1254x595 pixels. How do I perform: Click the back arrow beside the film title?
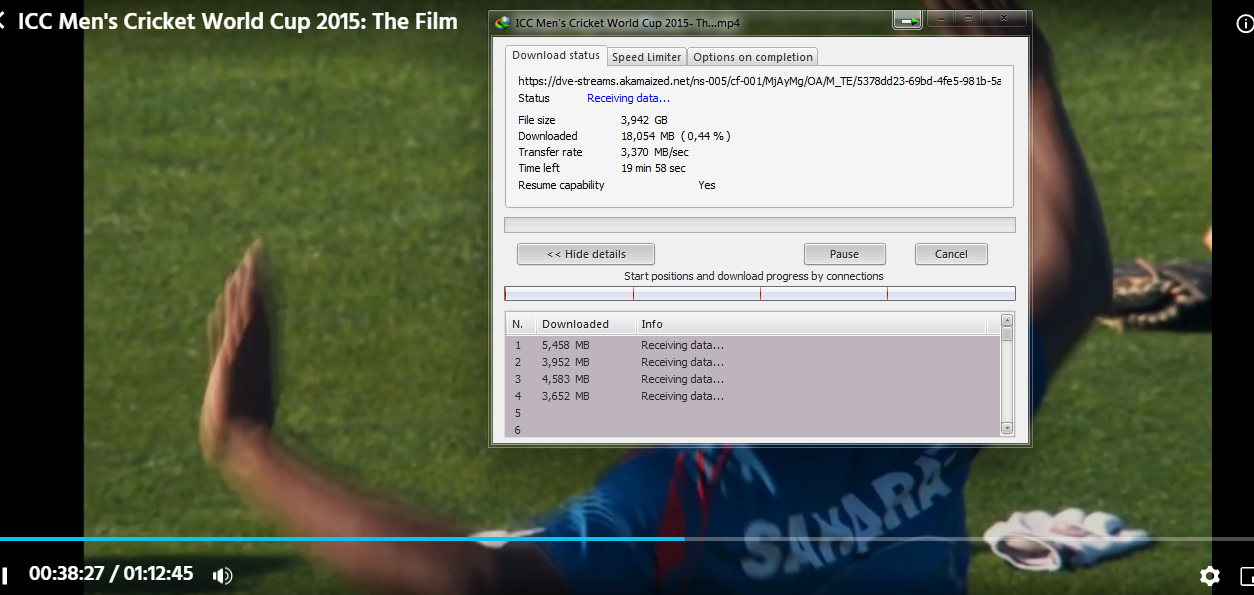click(3, 21)
